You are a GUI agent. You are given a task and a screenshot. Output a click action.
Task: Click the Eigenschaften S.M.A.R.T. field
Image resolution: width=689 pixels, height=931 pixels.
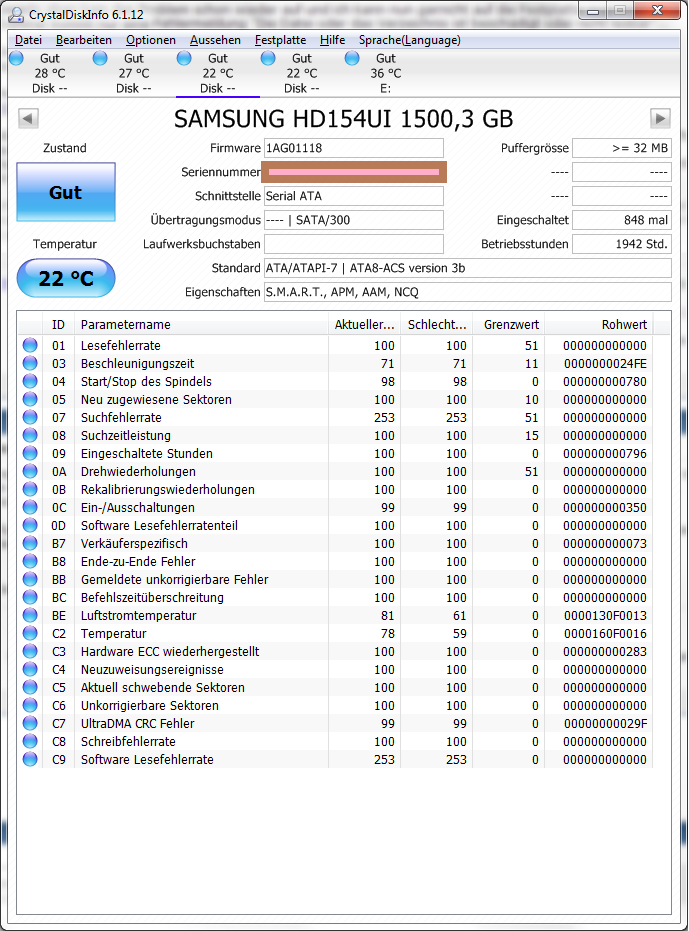pos(467,292)
